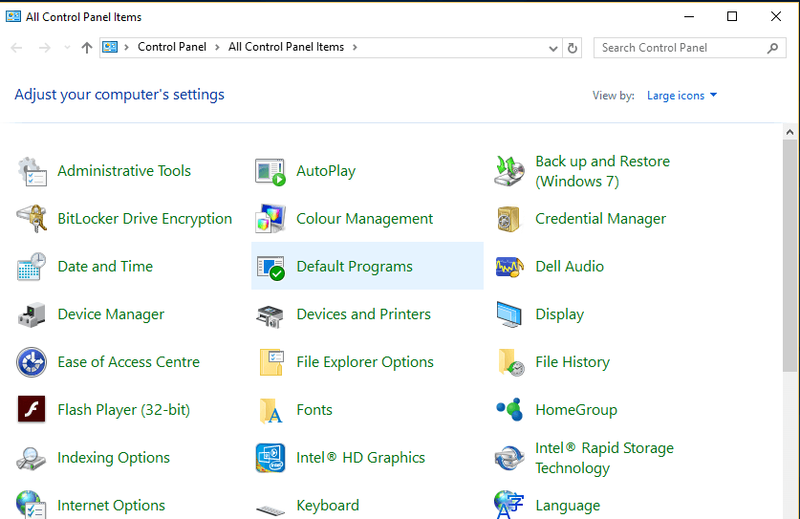Click File Explorer Options folder icon

pos(271,362)
